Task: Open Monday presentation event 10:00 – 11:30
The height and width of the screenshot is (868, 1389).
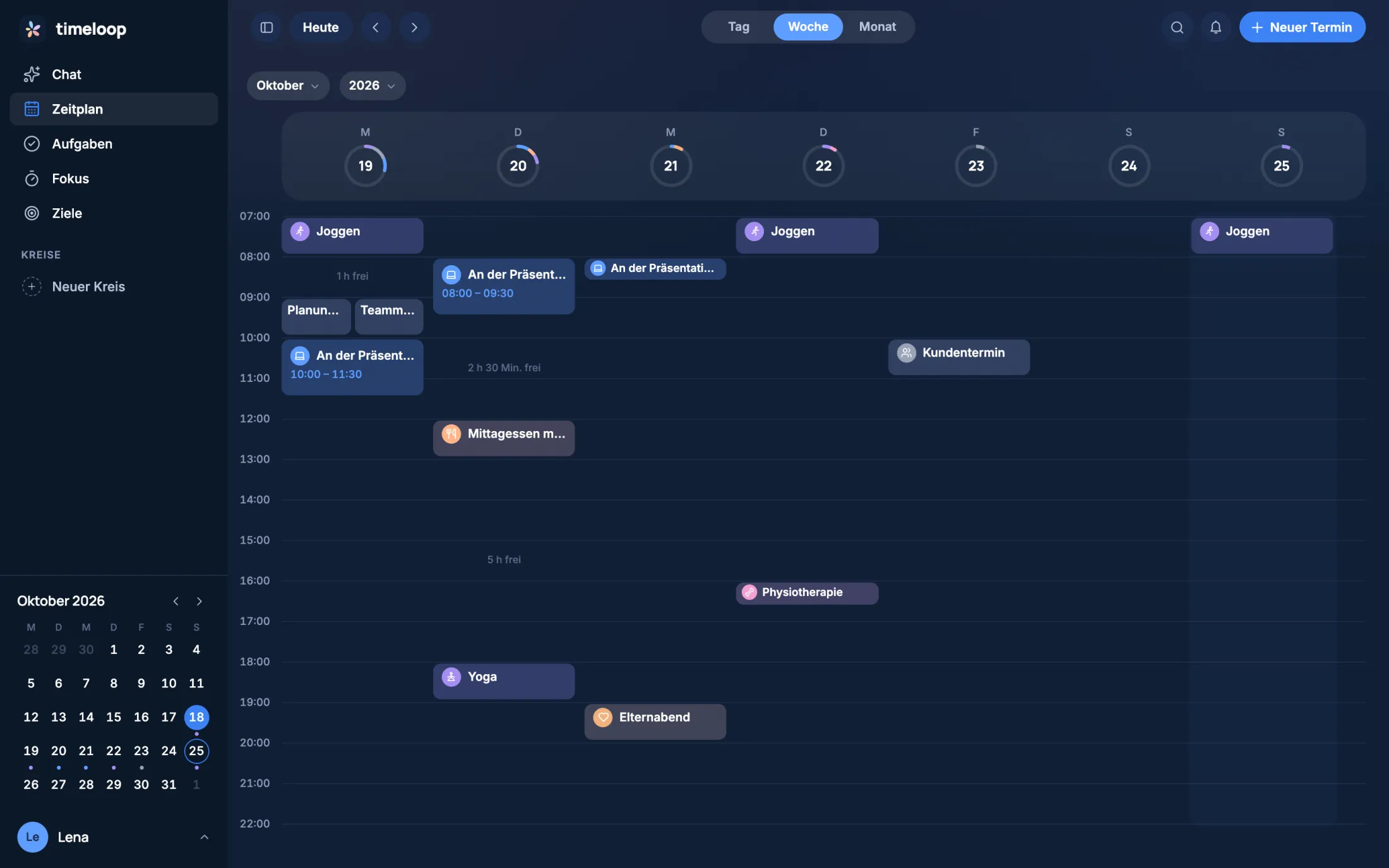Action: click(x=352, y=367)
